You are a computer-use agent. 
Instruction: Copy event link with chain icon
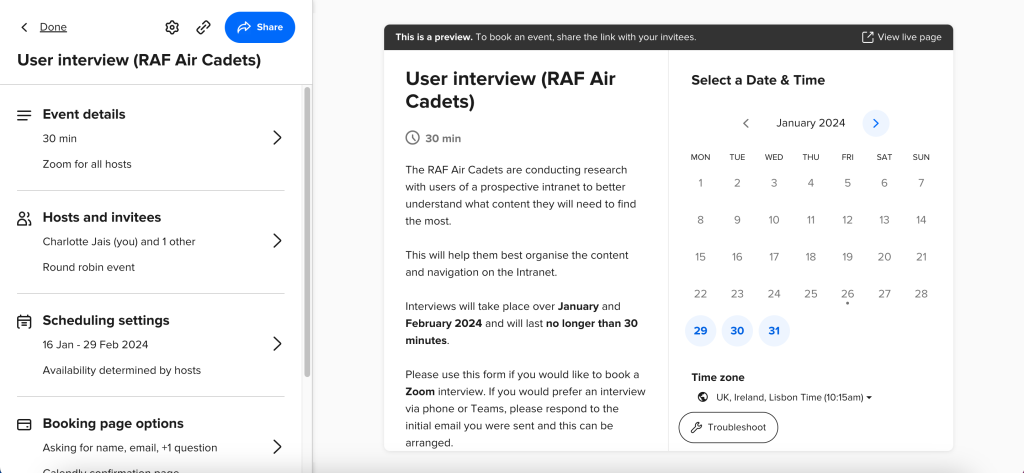[203, 27]
